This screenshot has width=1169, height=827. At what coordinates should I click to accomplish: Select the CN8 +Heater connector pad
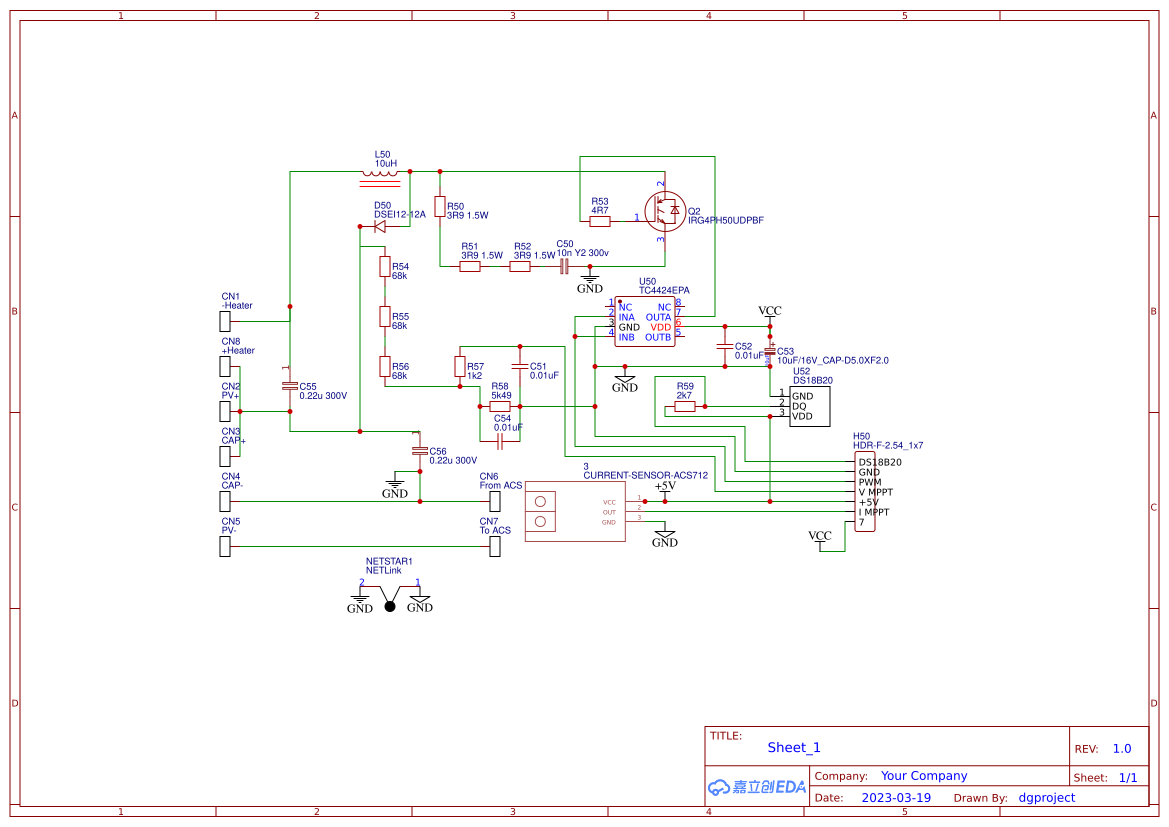point(225,366)
